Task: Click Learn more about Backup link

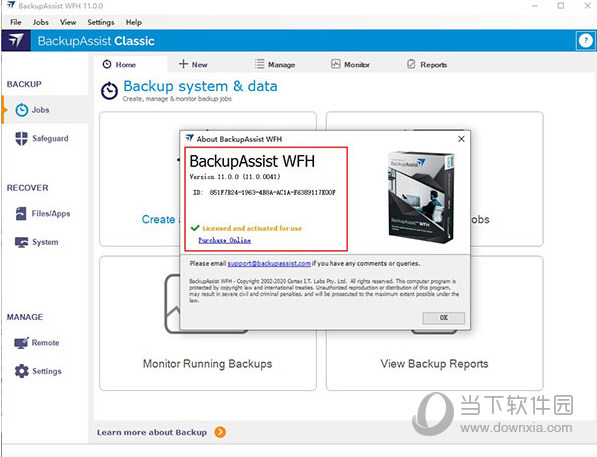Action: (152, 433)
